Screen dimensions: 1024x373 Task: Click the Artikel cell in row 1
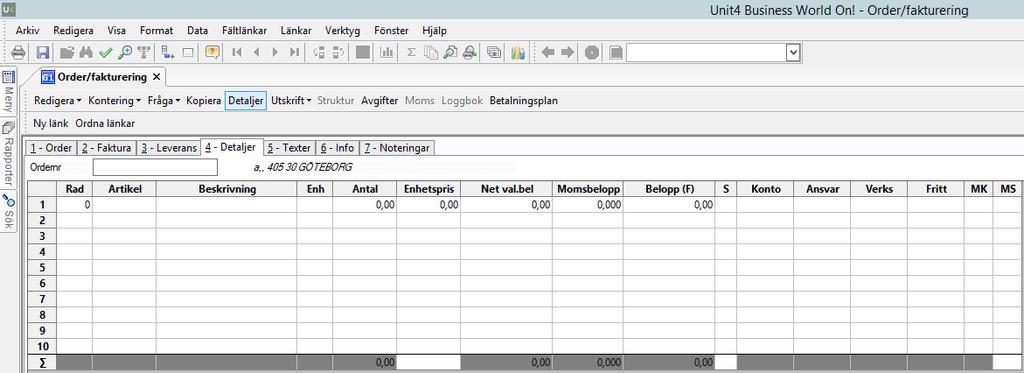click(x=124, y=204)
